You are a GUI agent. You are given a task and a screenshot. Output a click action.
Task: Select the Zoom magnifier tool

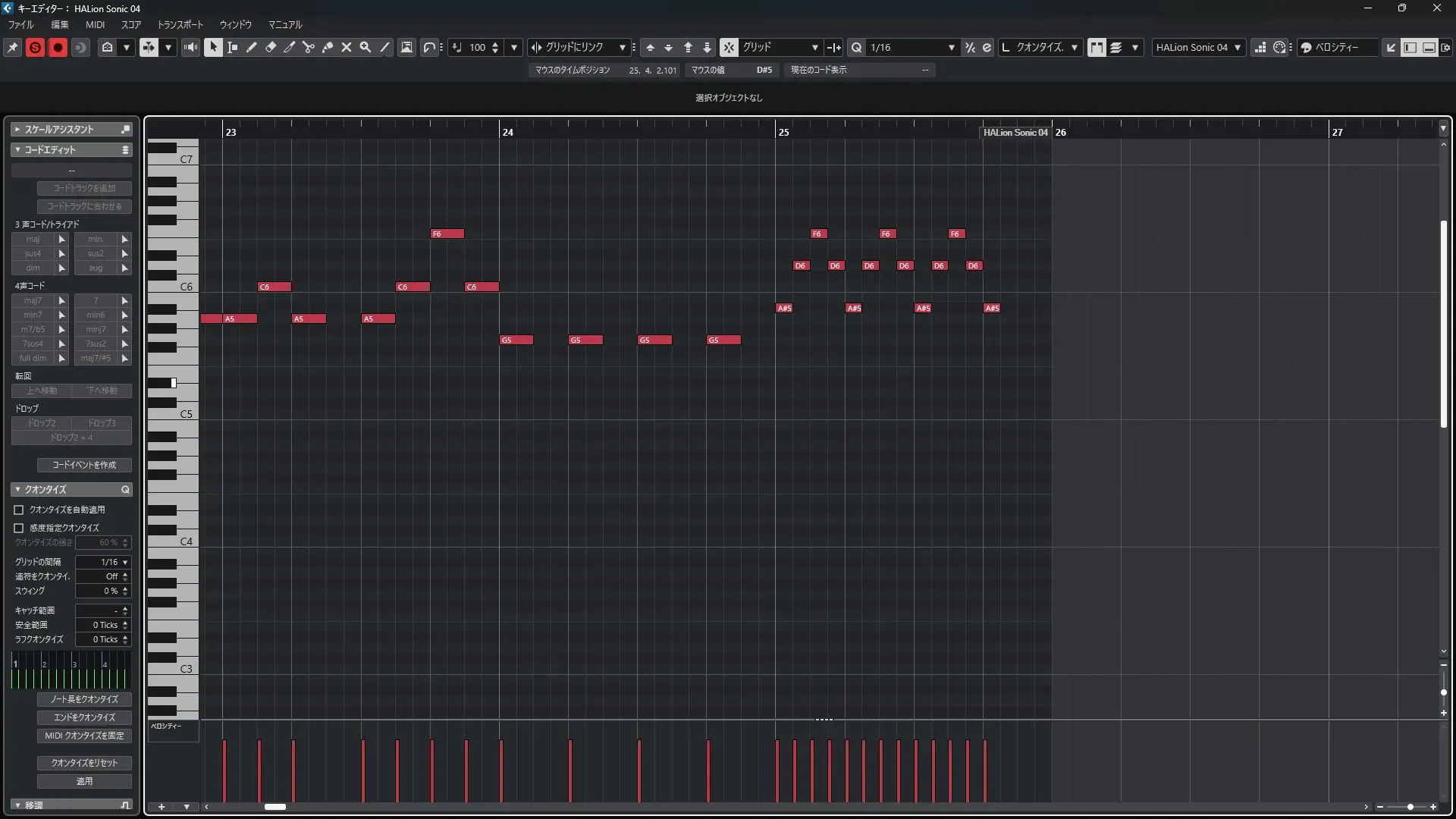click(366, 47)
